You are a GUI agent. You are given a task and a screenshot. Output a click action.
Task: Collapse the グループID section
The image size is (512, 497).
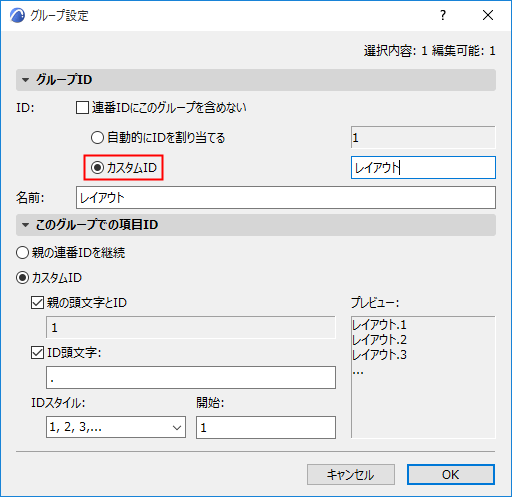pyautogui.click(x=25, y=80)
